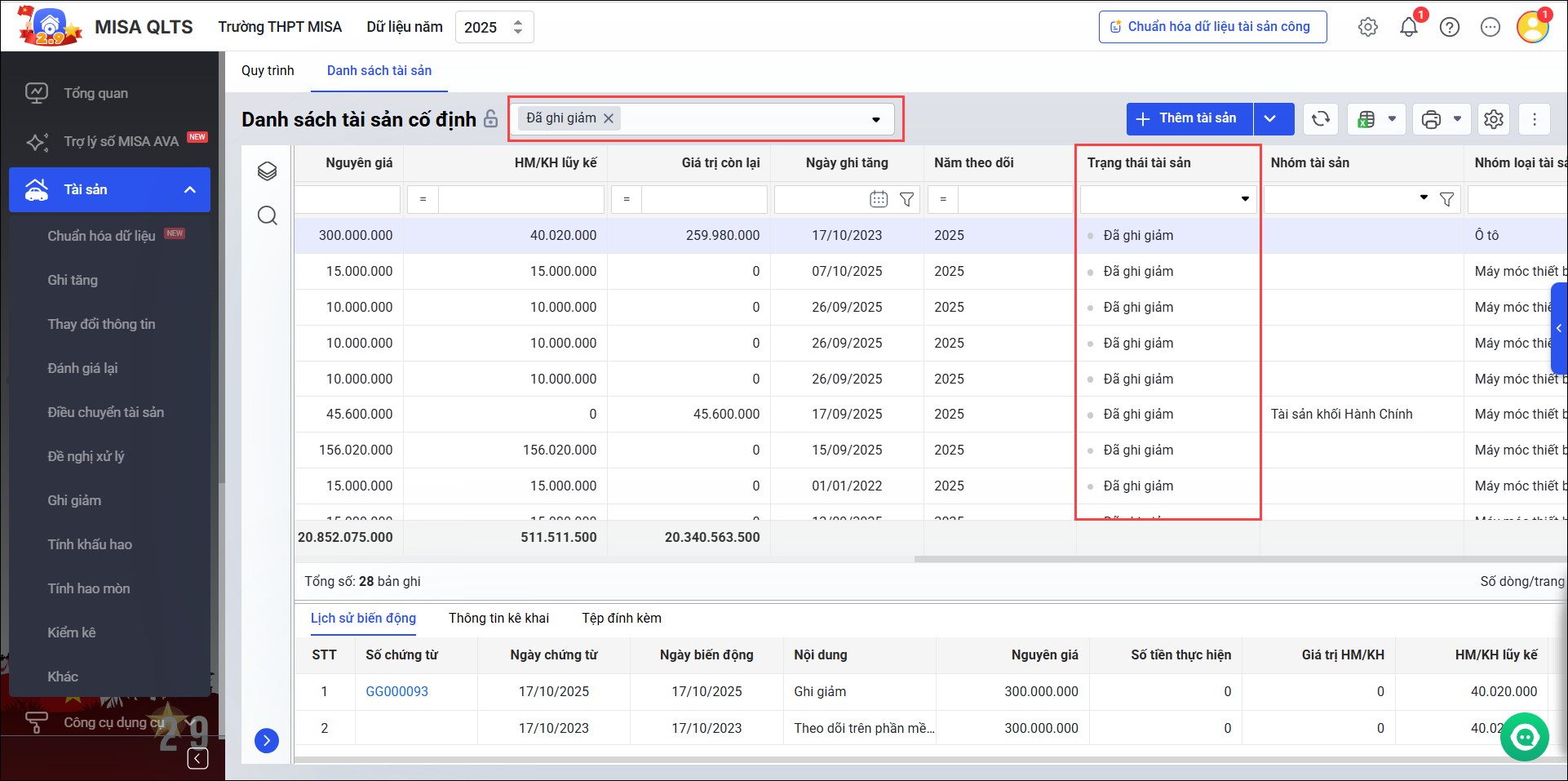Click the refresh data icon
Viewport: 1568px width, 781px height.
coord(1320,119)
